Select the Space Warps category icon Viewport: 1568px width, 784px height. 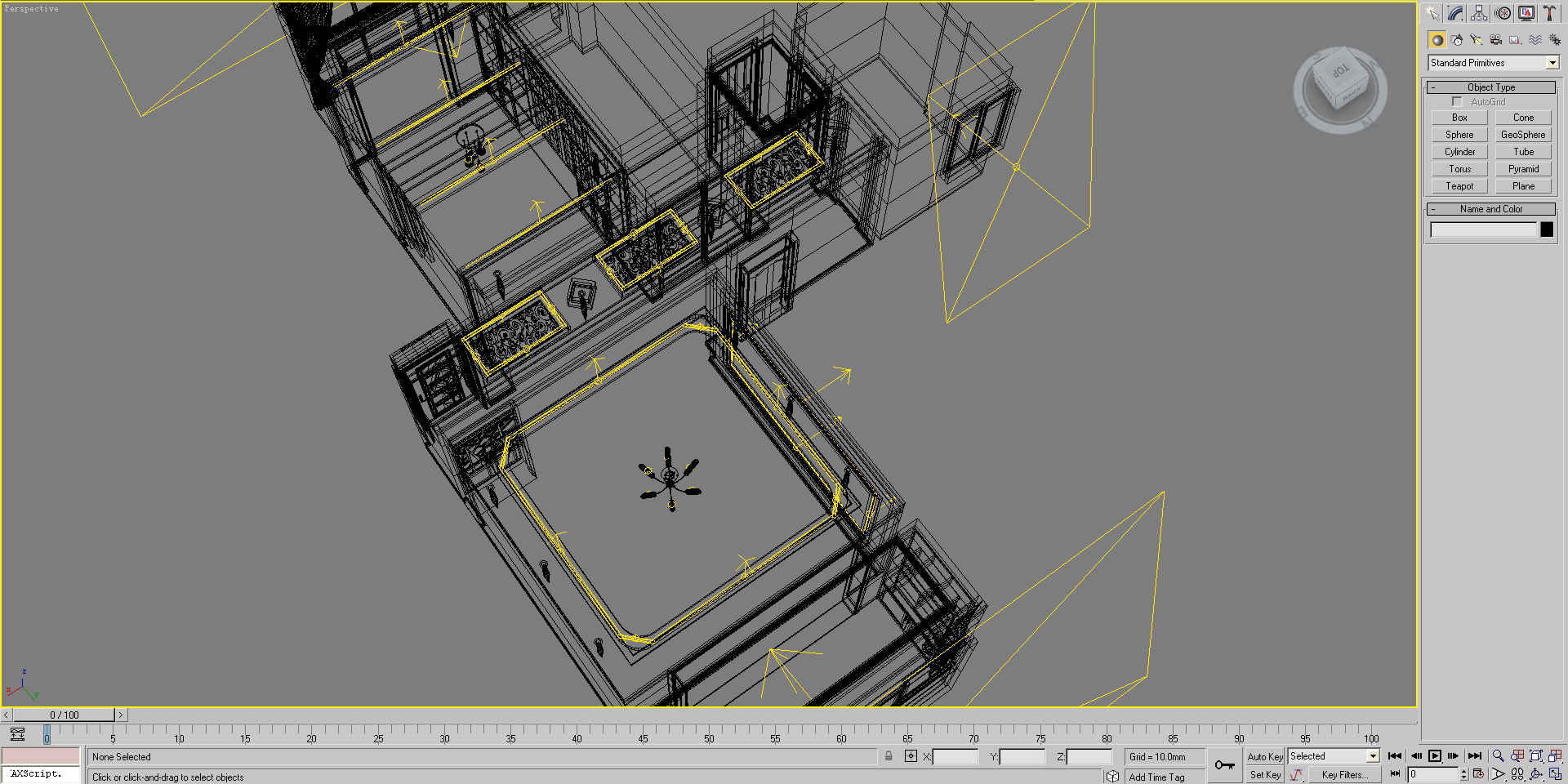pos(1535,40)
